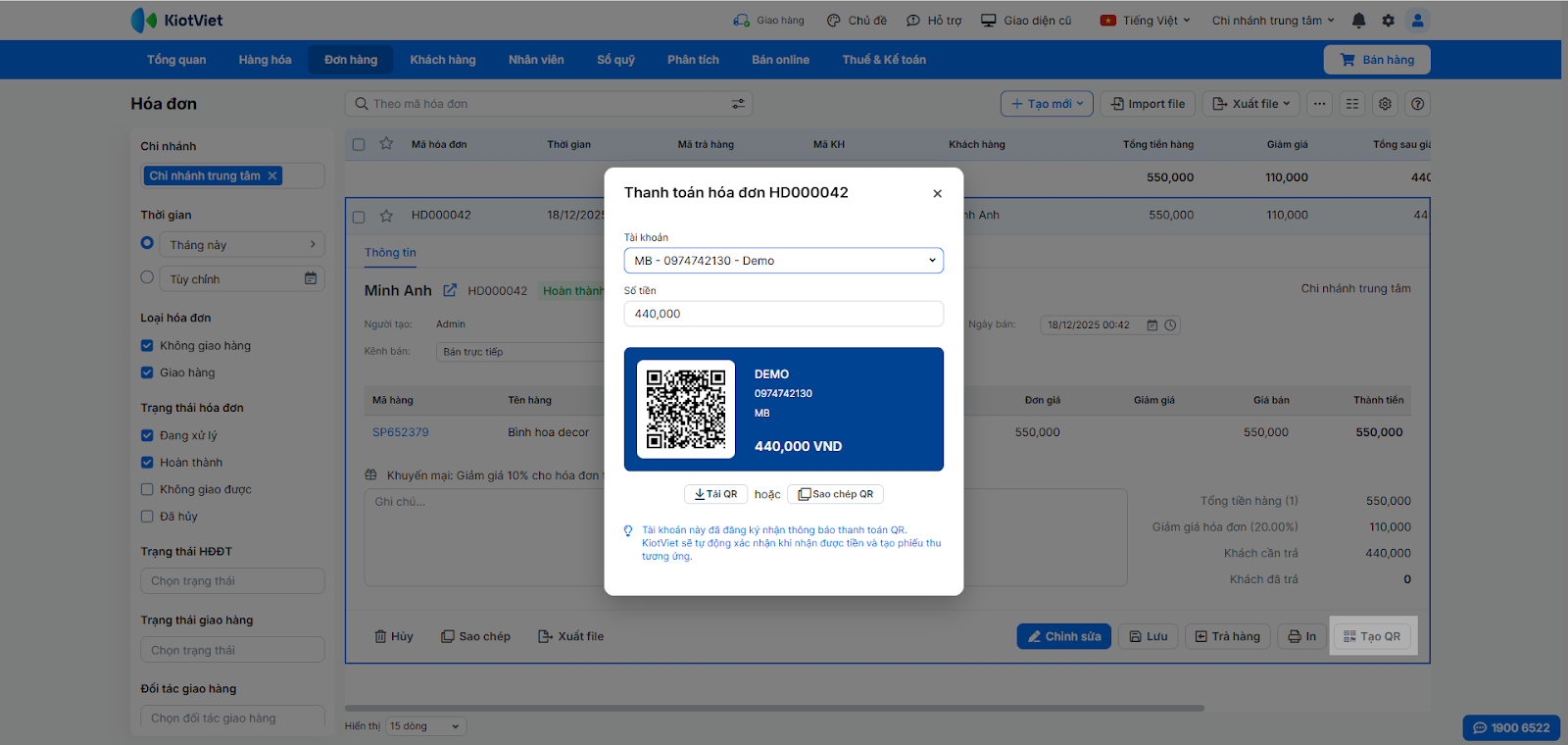
Task: Open Tháng này time range chooser
Action: [x=242, y=244]
